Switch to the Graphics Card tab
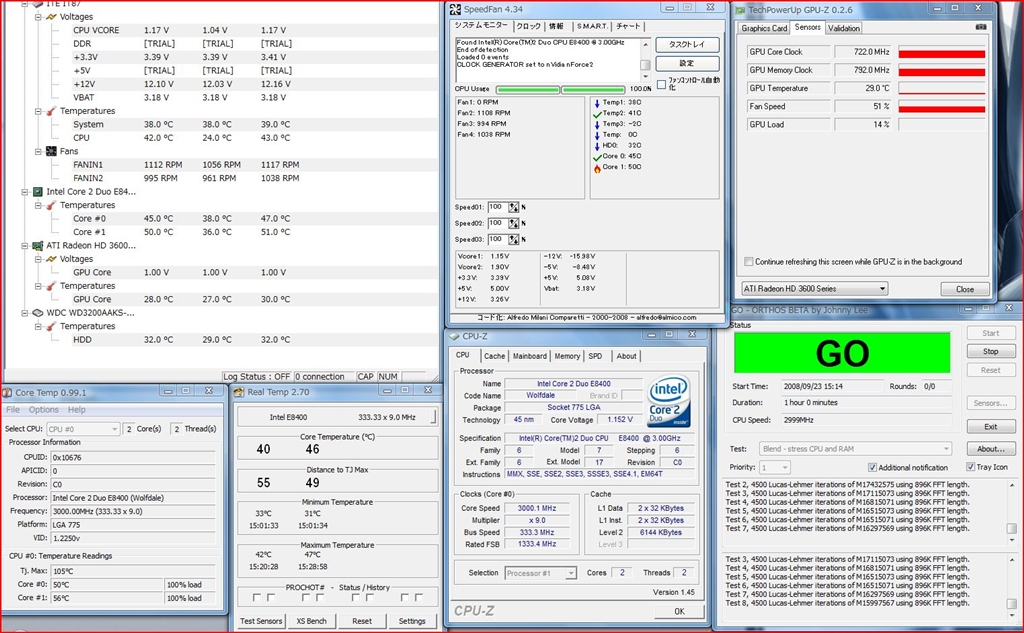1024x633 pixels. [764, 28]
